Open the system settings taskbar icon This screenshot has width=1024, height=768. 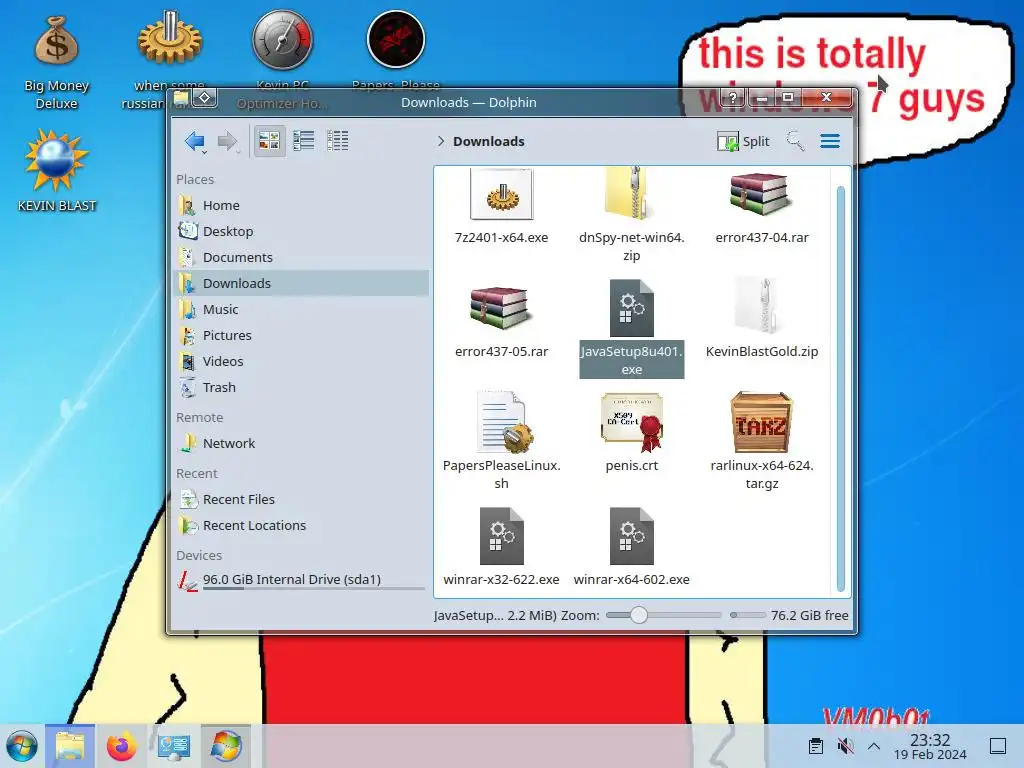[174, 746]
